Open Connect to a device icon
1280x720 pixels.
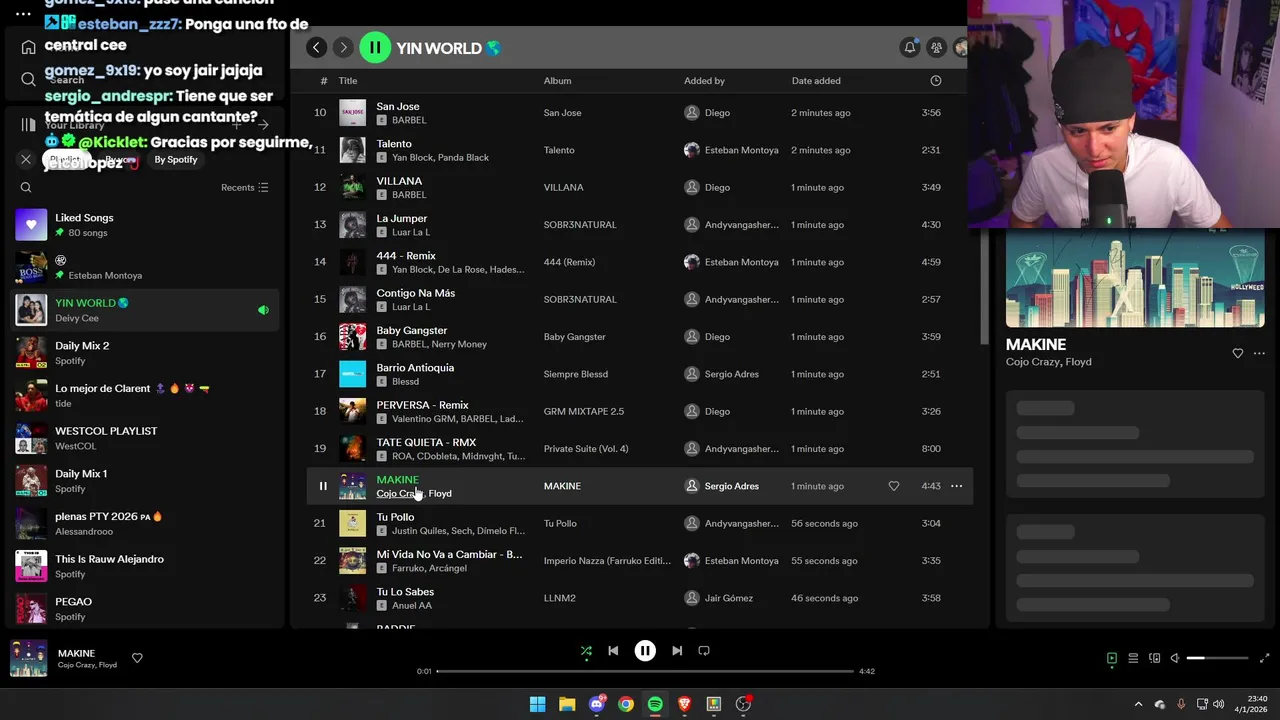pos(1154,658)
